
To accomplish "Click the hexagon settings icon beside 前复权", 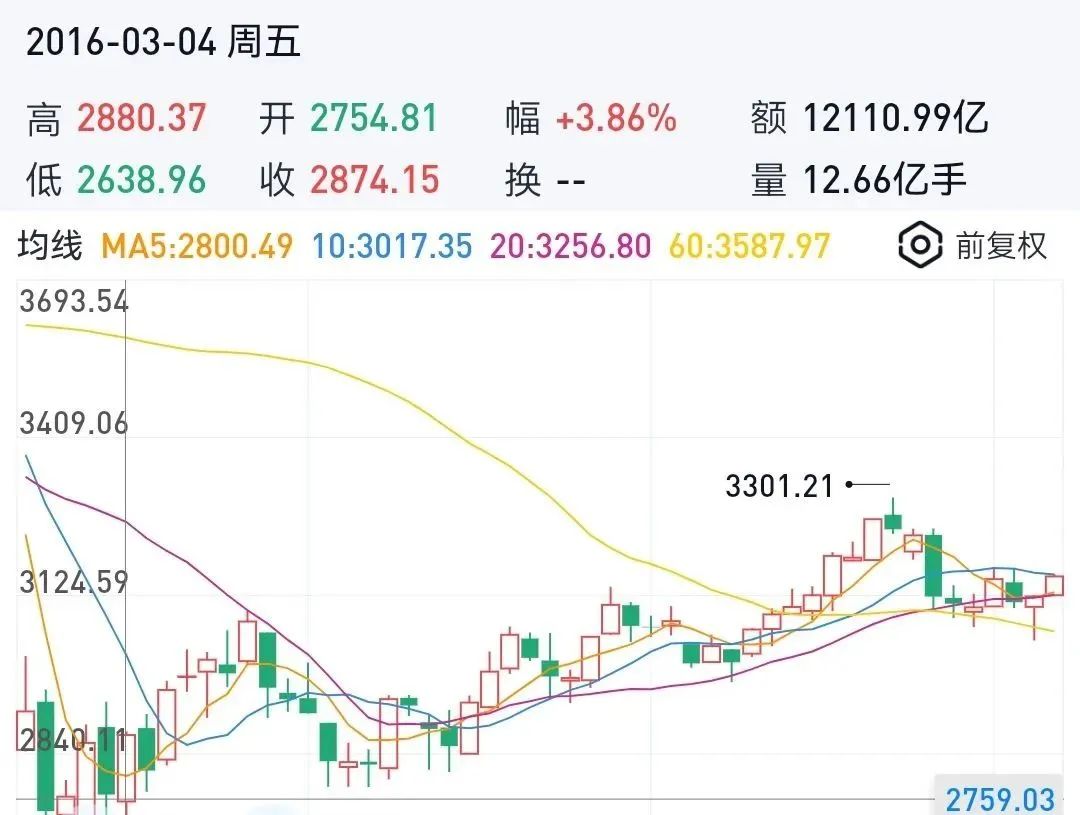I will tap(920, 245).
